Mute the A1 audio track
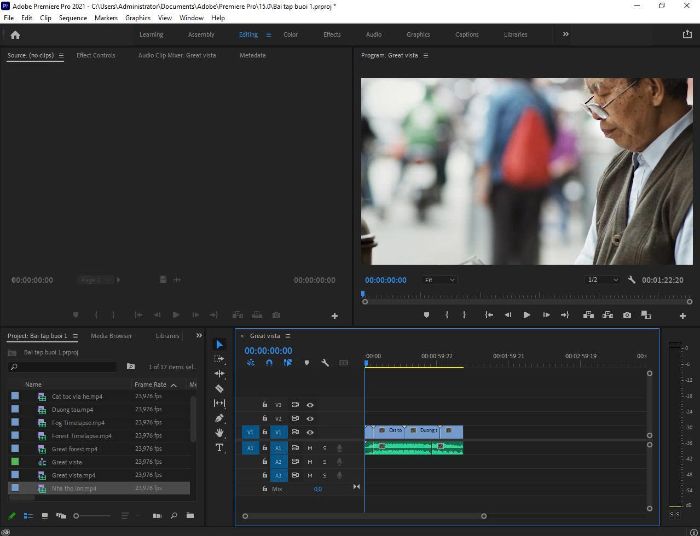This screenshot has height=536, width=700. pyautogui.click(x=310, y=448)
